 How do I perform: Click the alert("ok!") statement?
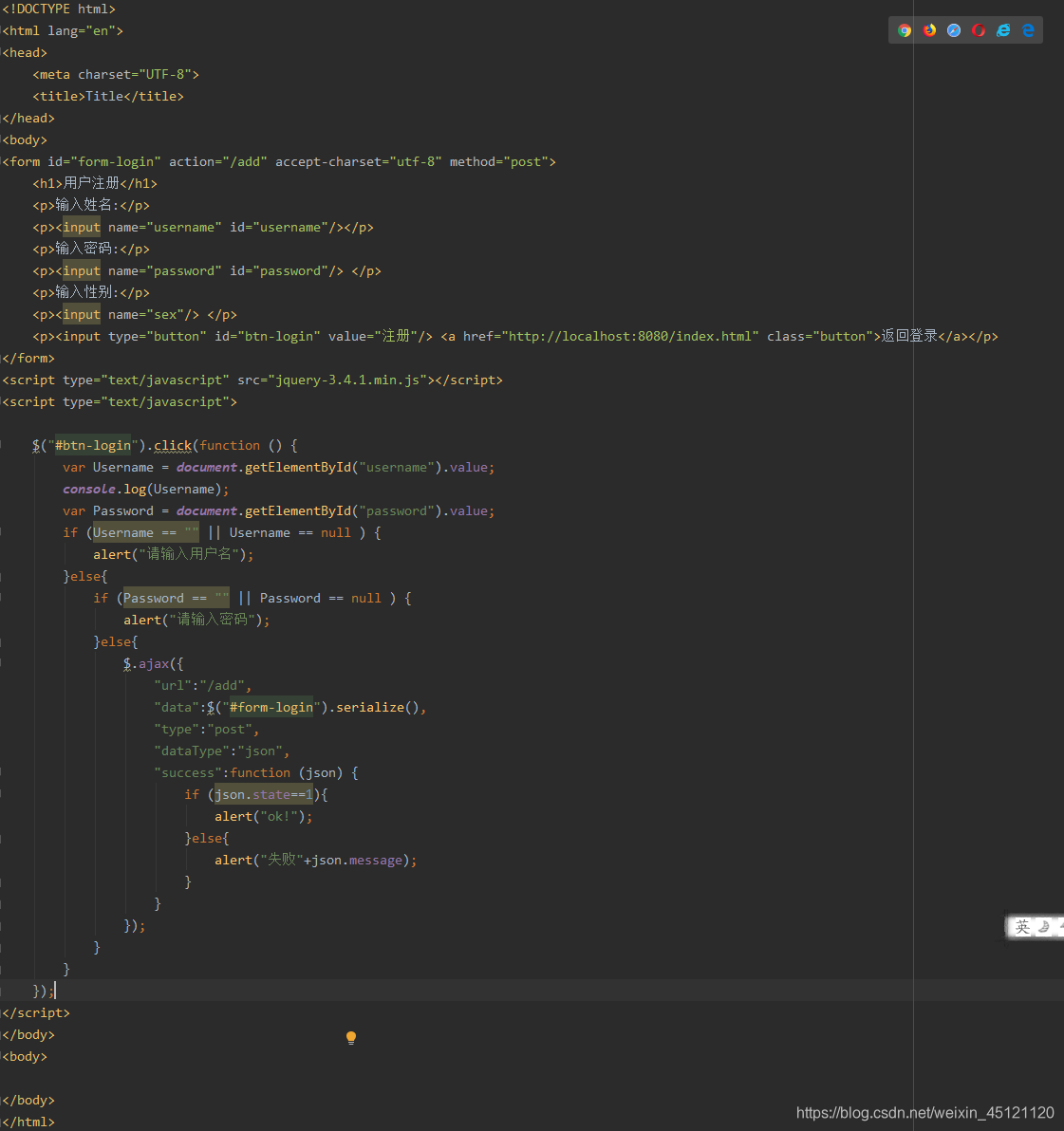263,817
